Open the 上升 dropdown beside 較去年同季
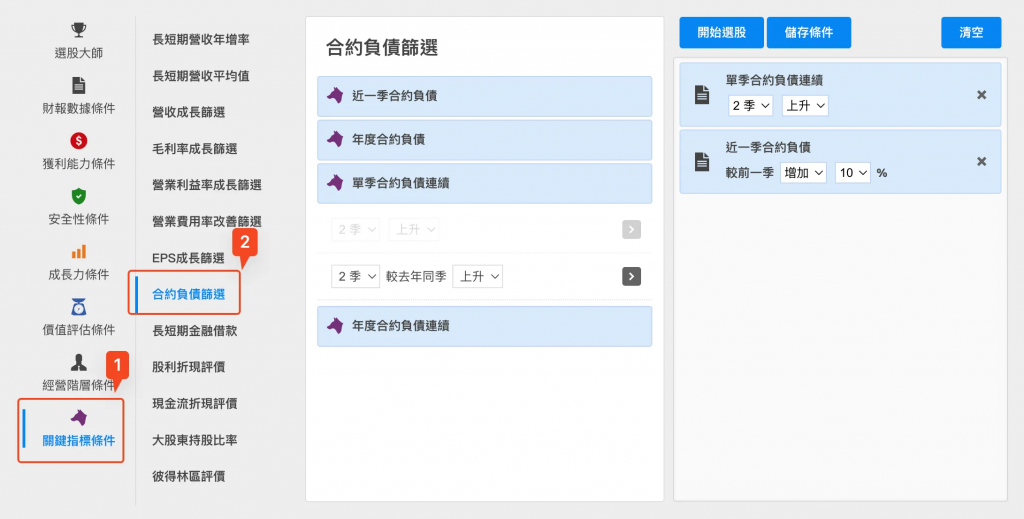The width and height of the screenshot is (1024, 519). (477, 276)
